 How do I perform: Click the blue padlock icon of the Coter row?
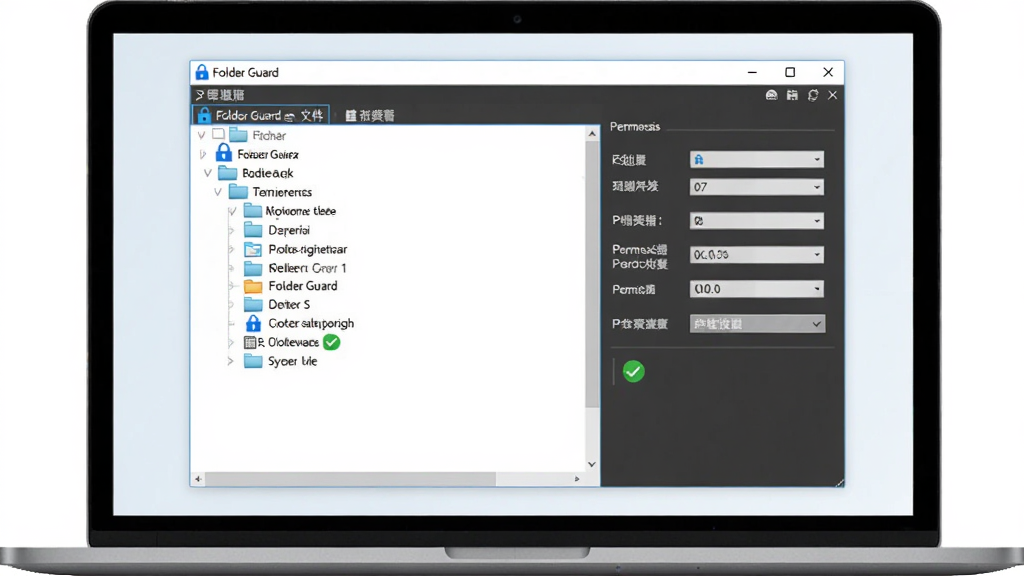(x=253, y=323)
